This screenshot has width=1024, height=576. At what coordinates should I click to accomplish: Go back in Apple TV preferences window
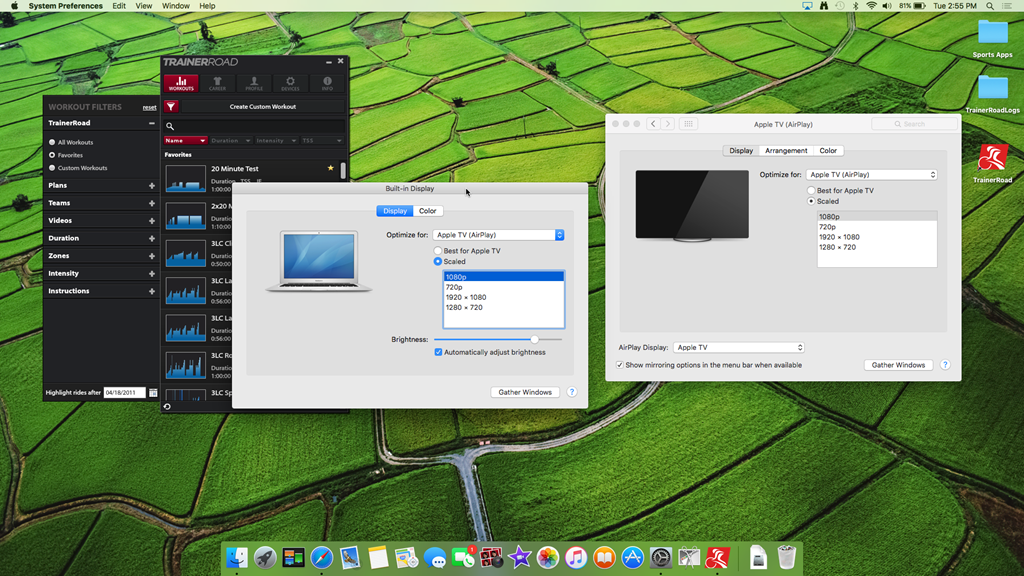tap(653, 124)
